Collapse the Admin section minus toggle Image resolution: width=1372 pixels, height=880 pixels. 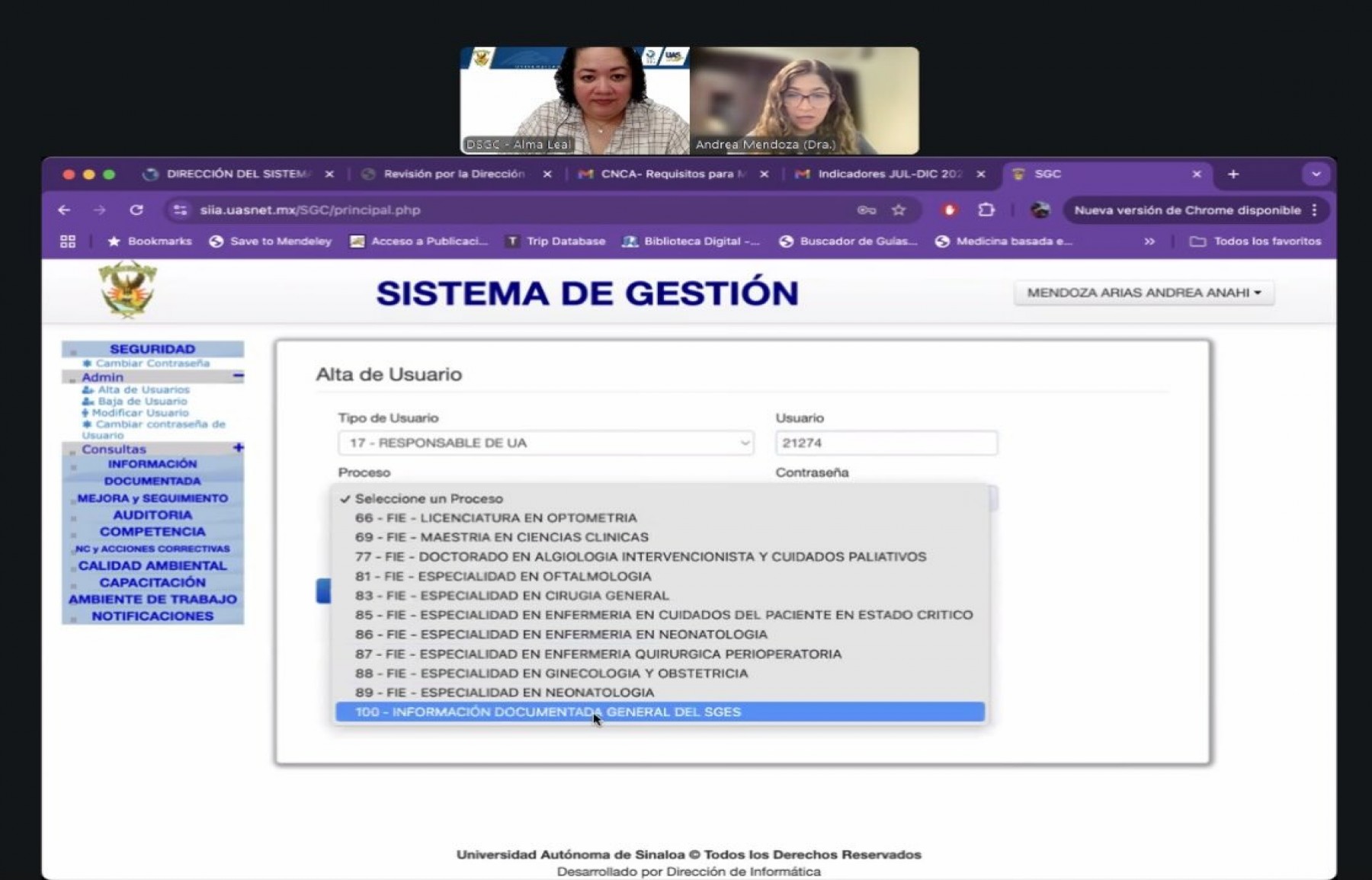[x=239, y=376]
